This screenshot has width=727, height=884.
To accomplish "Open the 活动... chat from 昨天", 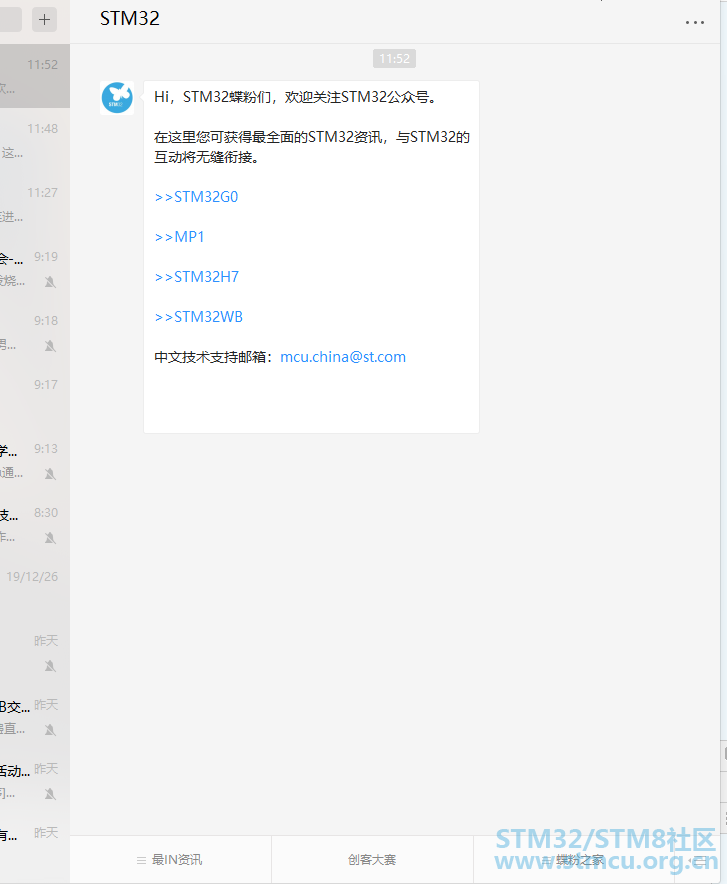I will click(x=35, y=780).
